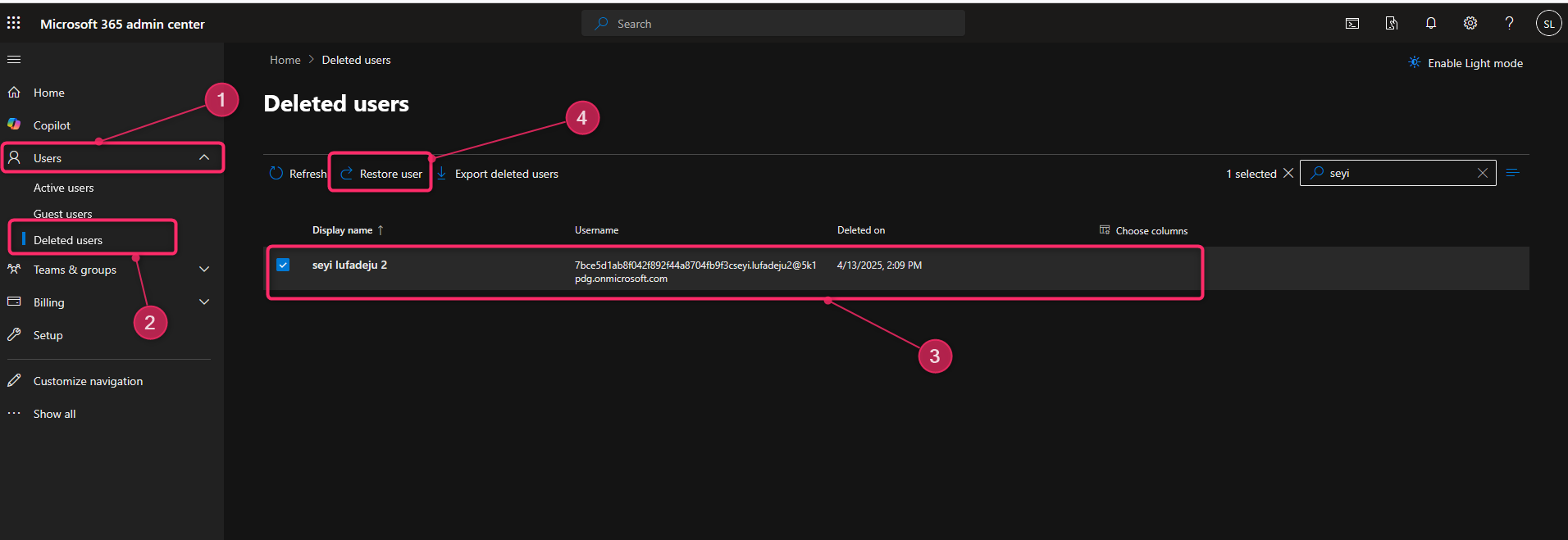This screenshot has width=1568, height=540.
Task: Click the Users person icon in the sidebar
Action: coord(14,157)
